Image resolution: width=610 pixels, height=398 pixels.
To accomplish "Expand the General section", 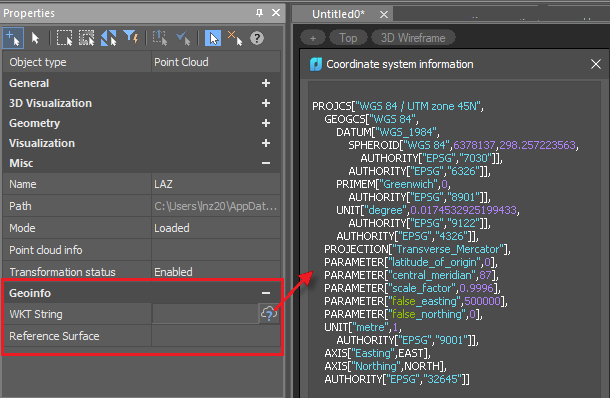I will point(266,83).
